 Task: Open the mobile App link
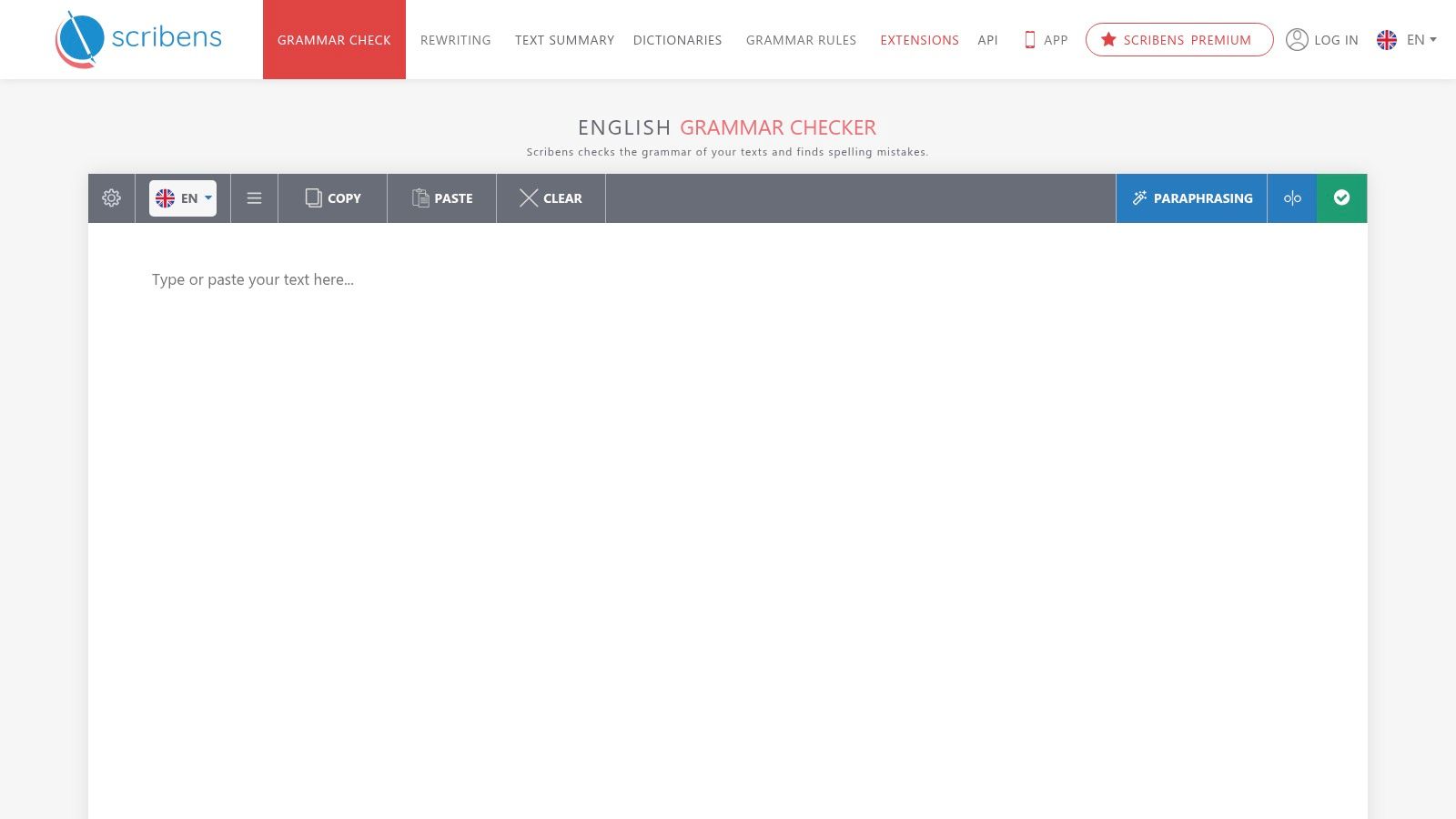point(1046,40)
